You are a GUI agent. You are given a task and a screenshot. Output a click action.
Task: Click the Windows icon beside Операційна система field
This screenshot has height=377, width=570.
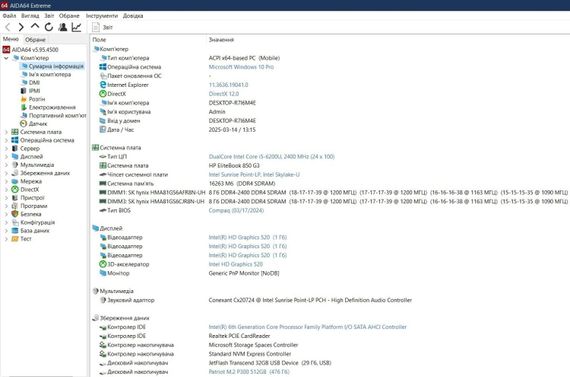point(103,67)
